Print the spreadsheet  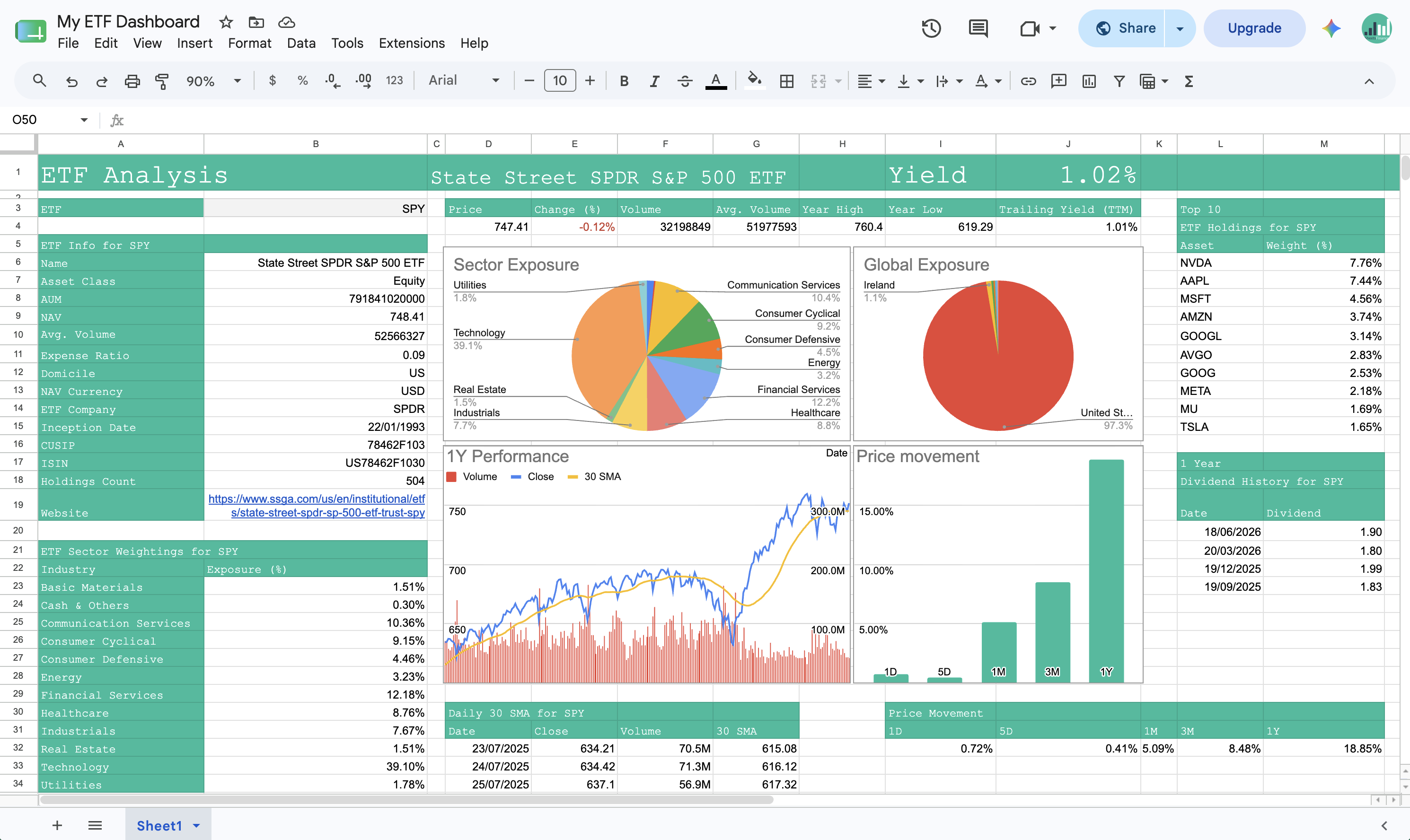[x=132, y=81]
